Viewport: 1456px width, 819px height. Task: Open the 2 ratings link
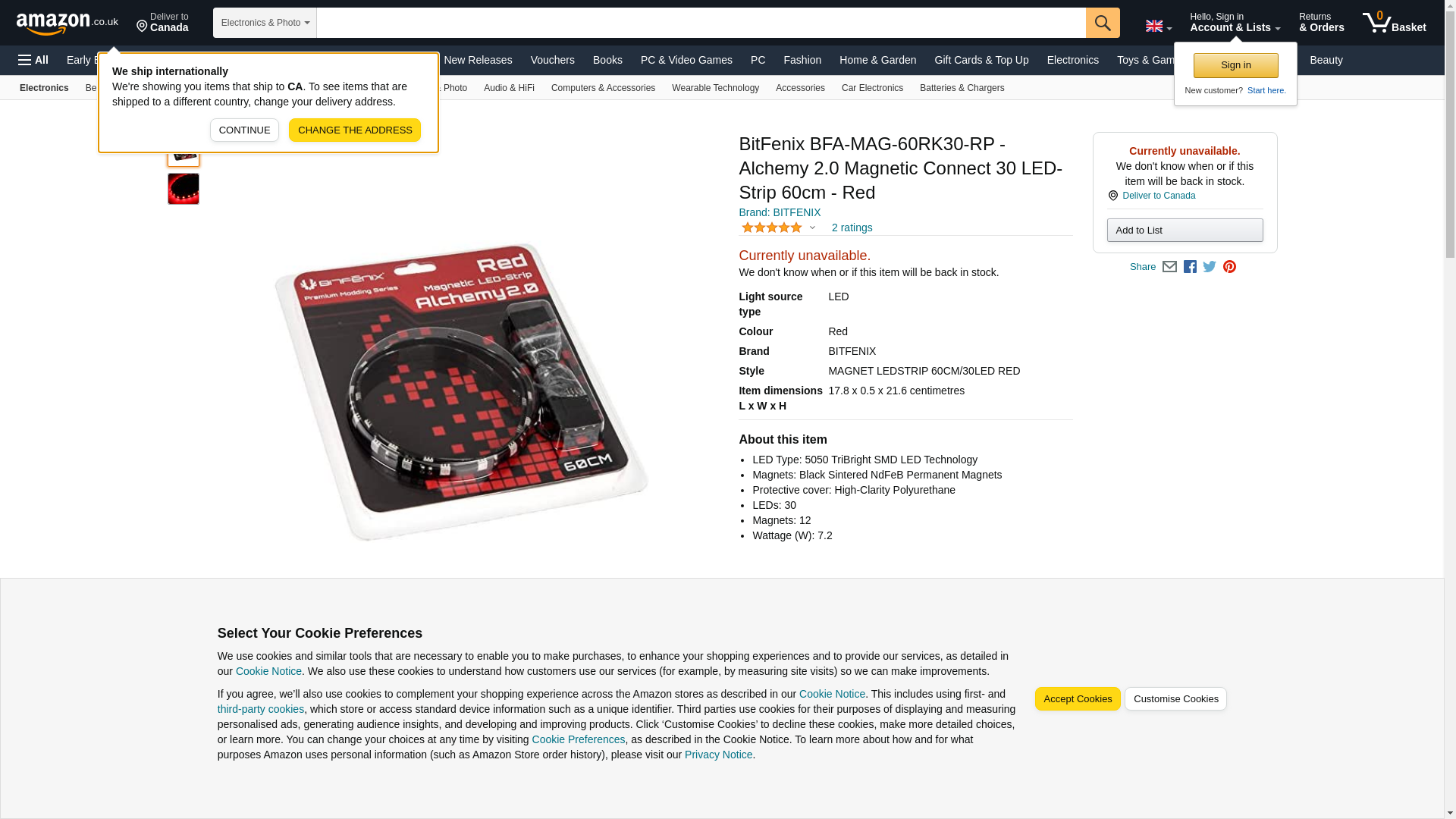852,227
